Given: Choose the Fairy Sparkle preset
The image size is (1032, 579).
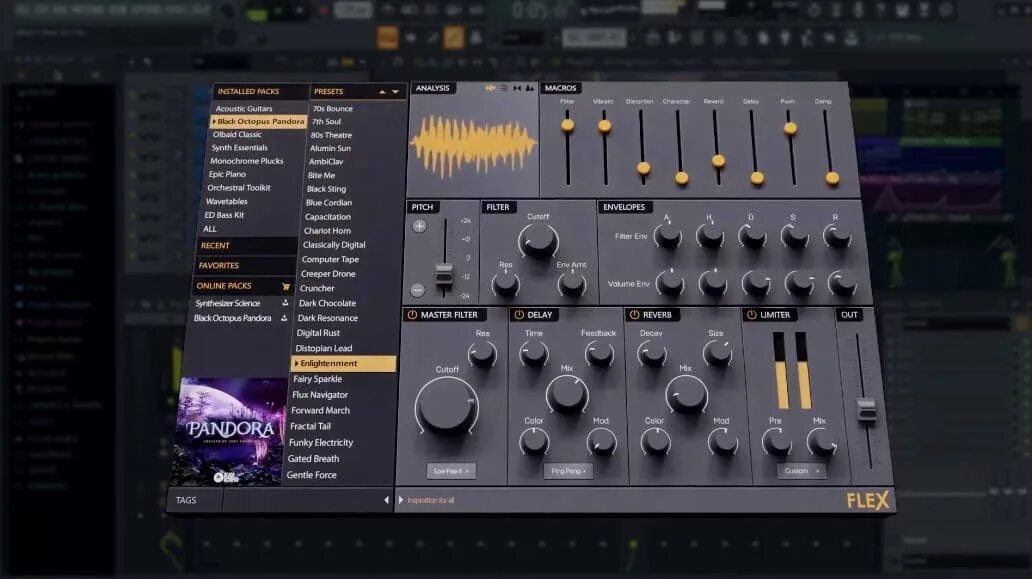Looking at the screenshot, I should coord(317,379).
